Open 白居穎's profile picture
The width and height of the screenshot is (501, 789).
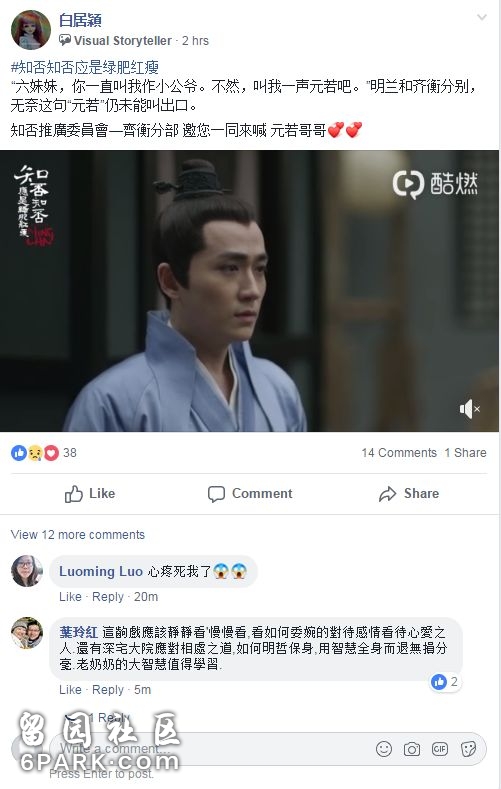click(31, 30)
